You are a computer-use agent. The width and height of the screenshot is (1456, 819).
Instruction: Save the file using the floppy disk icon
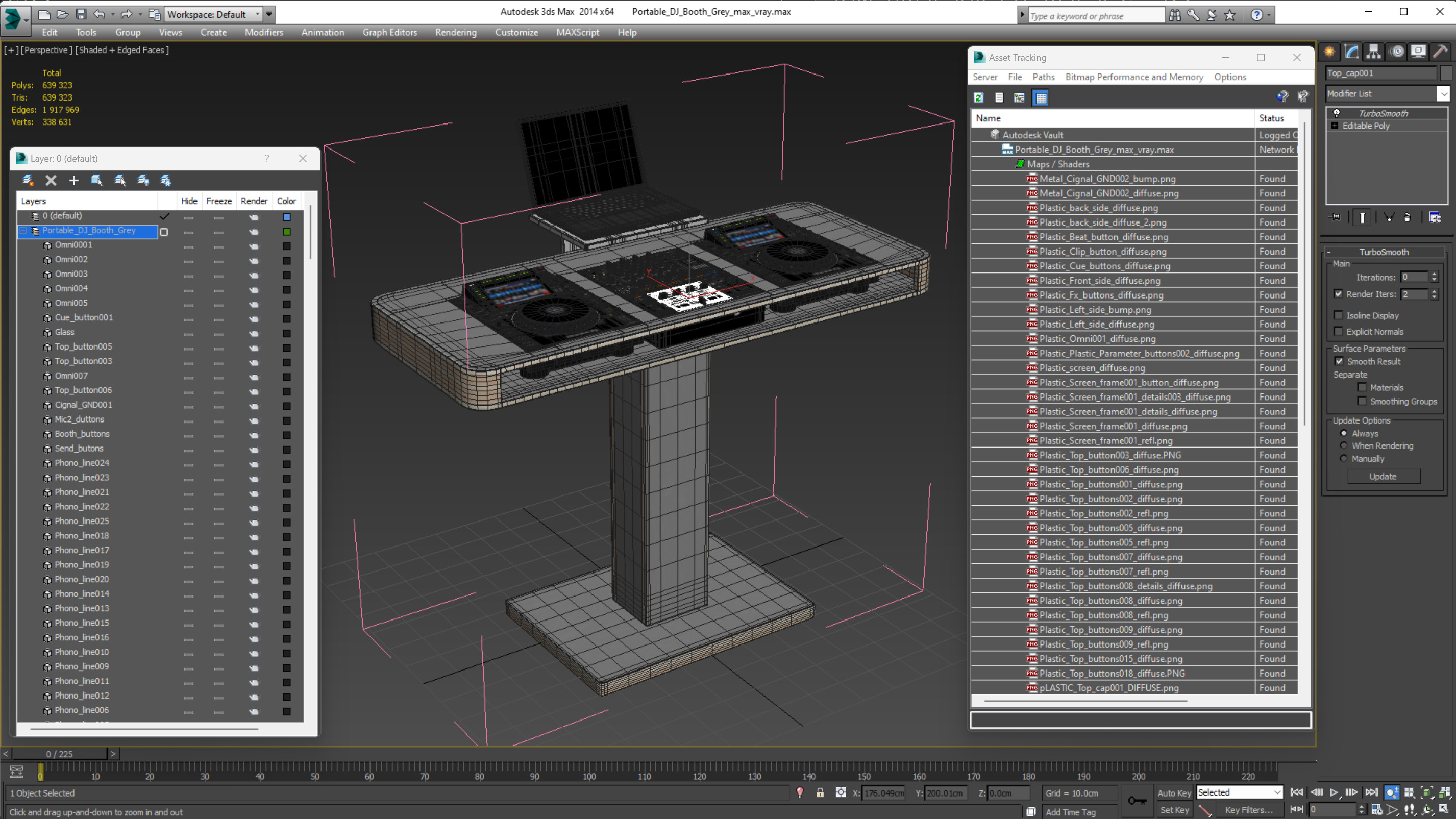[x=81, y=14]
